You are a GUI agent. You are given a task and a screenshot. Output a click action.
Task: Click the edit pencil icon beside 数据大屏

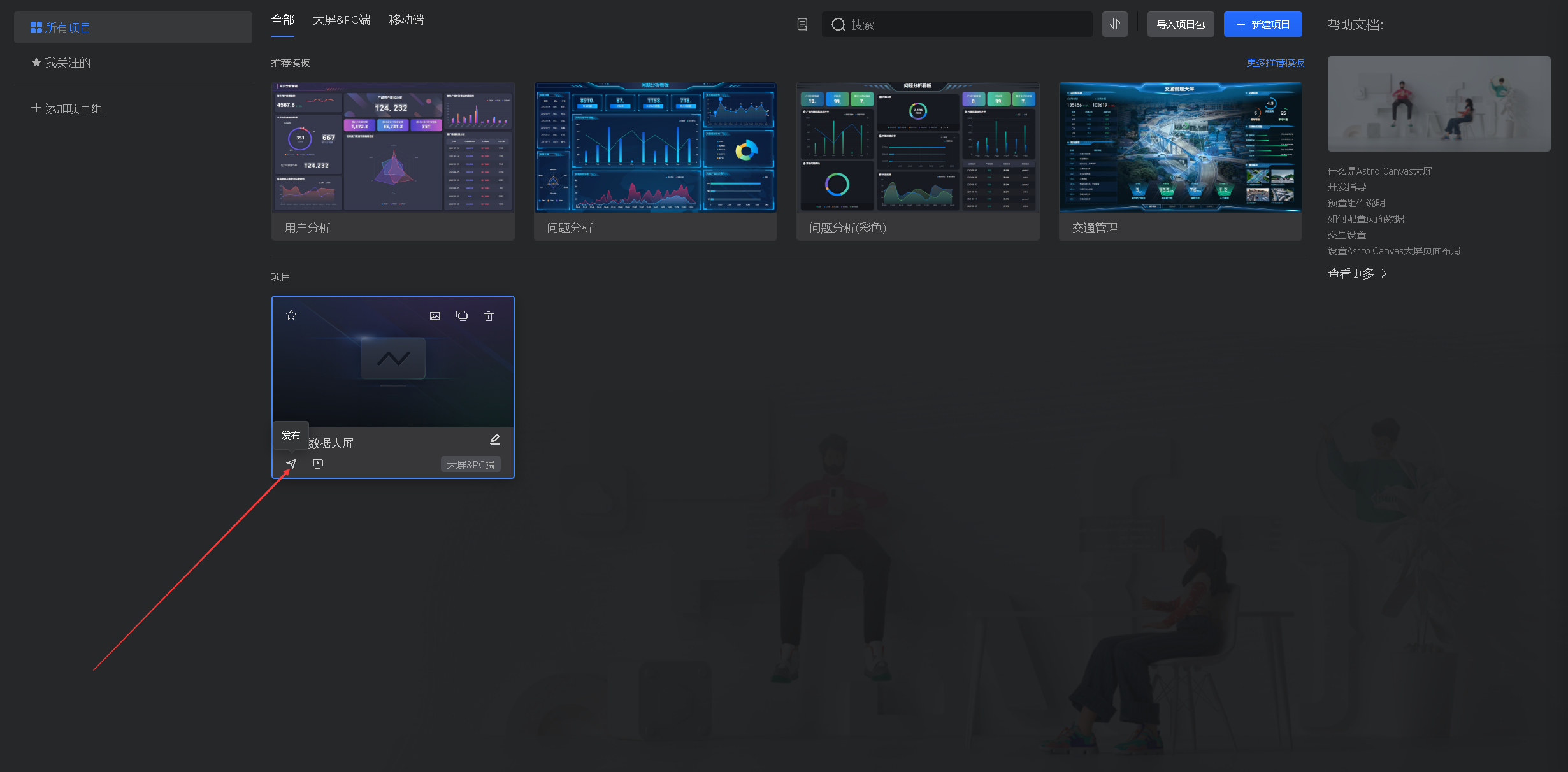pyautogui.click(x=495, y=440)
